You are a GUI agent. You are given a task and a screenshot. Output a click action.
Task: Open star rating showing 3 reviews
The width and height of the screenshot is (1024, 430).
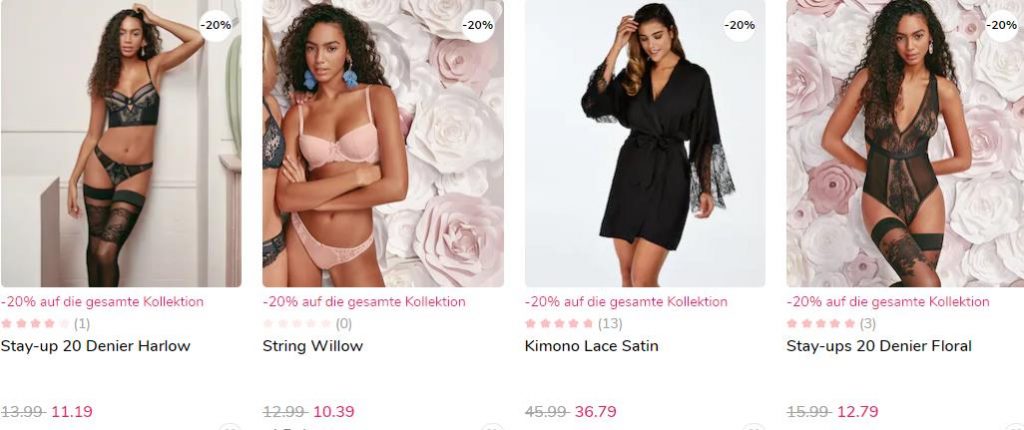point(831,323)
